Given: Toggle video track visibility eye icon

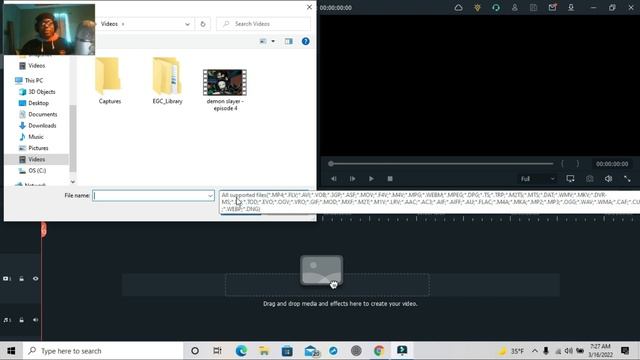Looking at the screenshot, I should [x=36, y=279].
